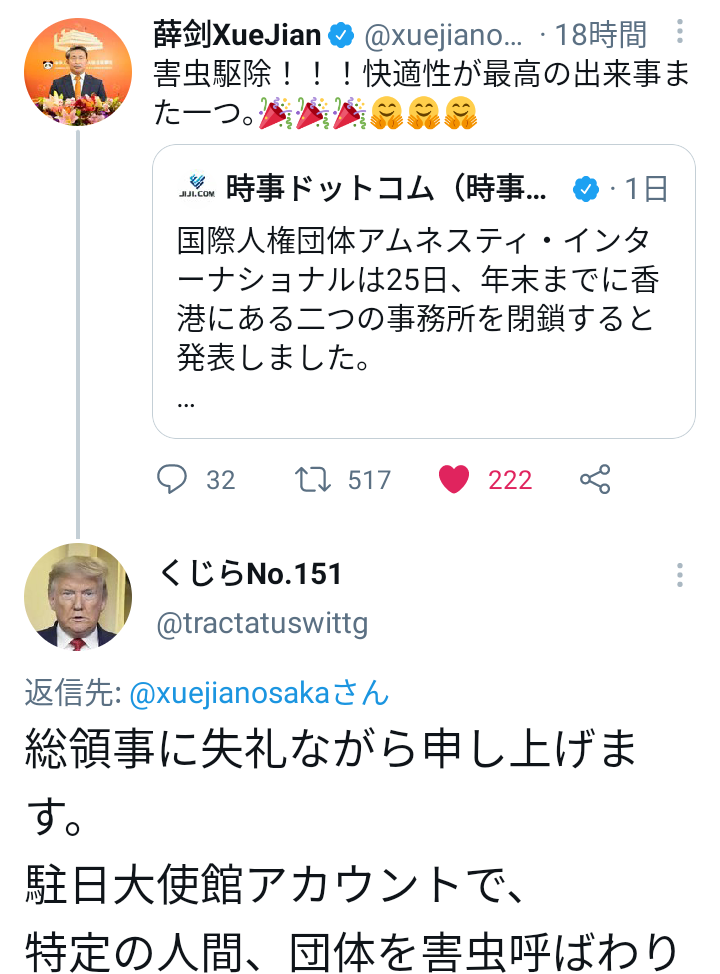720x974 pixels.
Task: Click the JIJI.COM logo icon
Action: (x=197, y=187)
